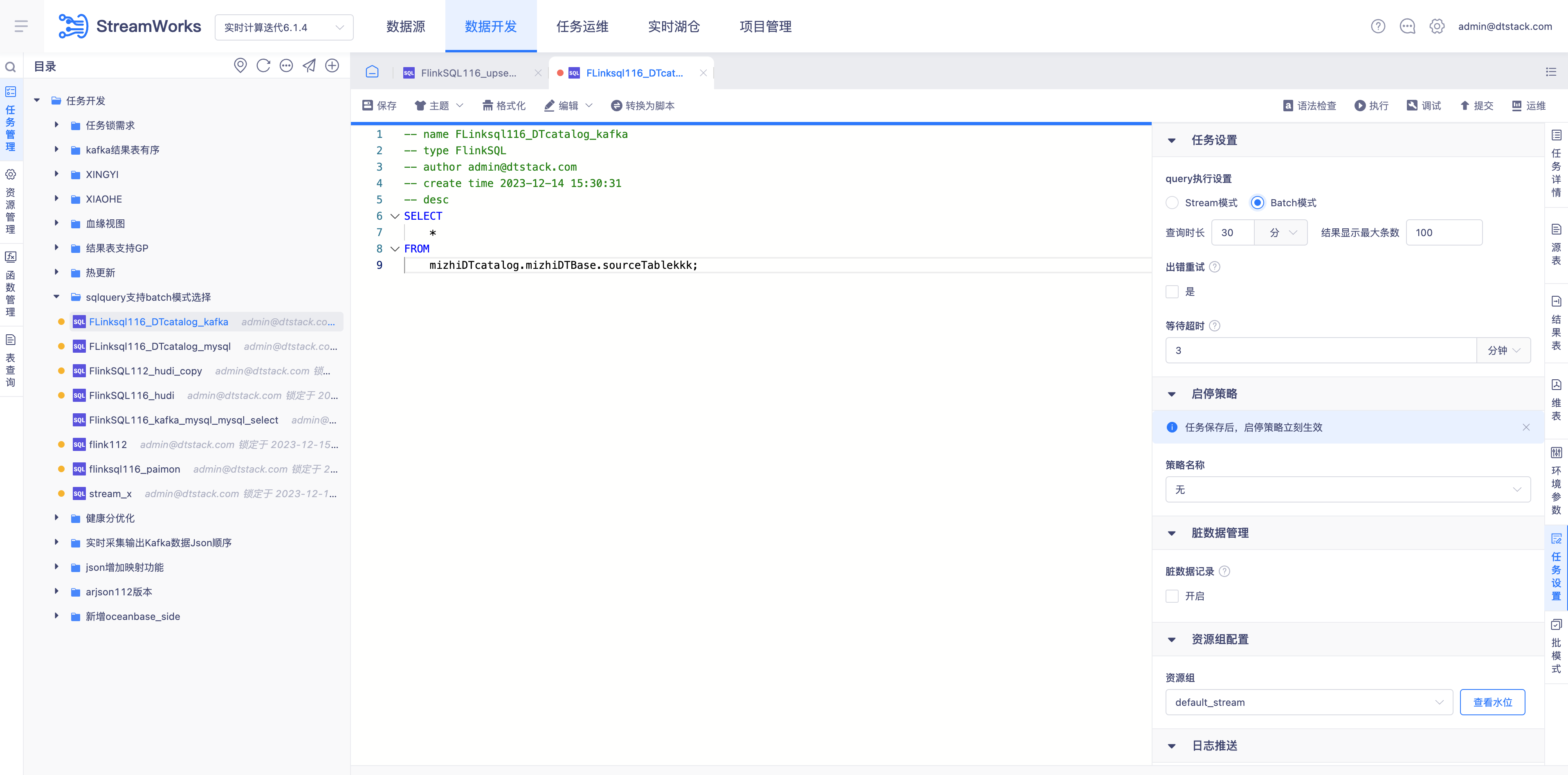
Task: Switch to FlinkSQL116_upse... tab
Action: pos(468,72)
